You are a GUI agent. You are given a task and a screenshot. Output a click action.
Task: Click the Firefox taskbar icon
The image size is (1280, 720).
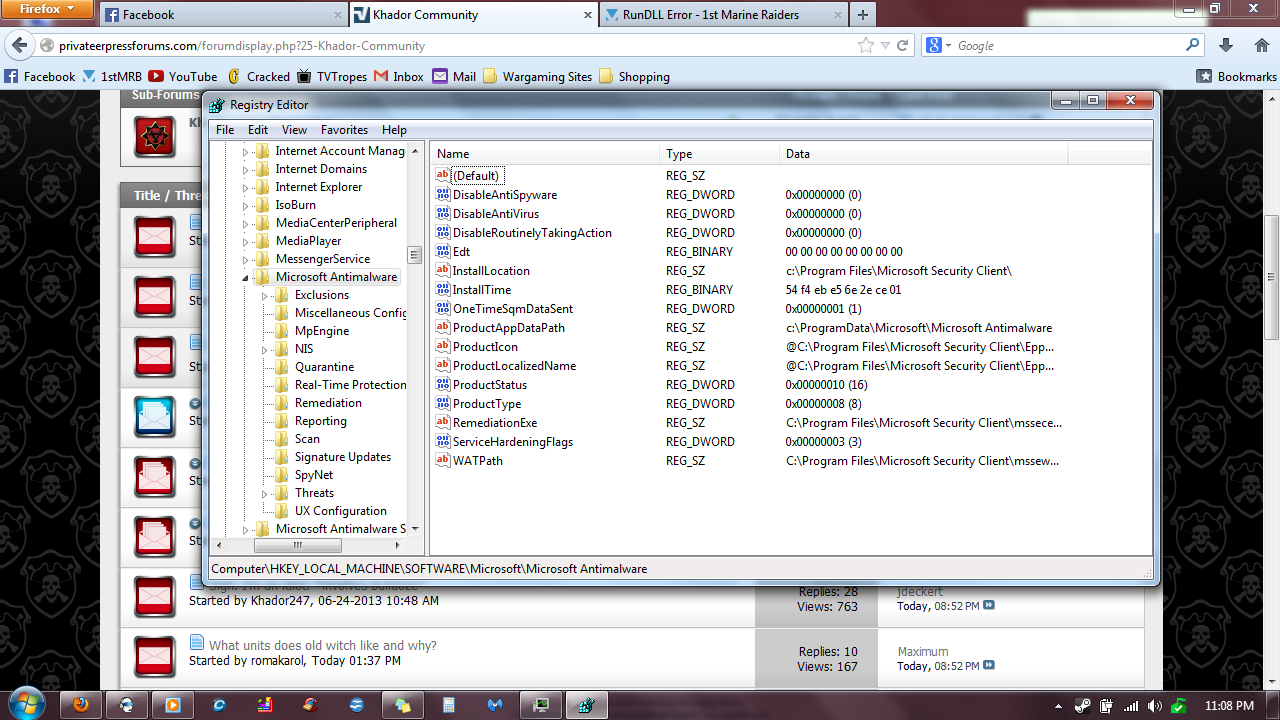(x=80, y=704)
